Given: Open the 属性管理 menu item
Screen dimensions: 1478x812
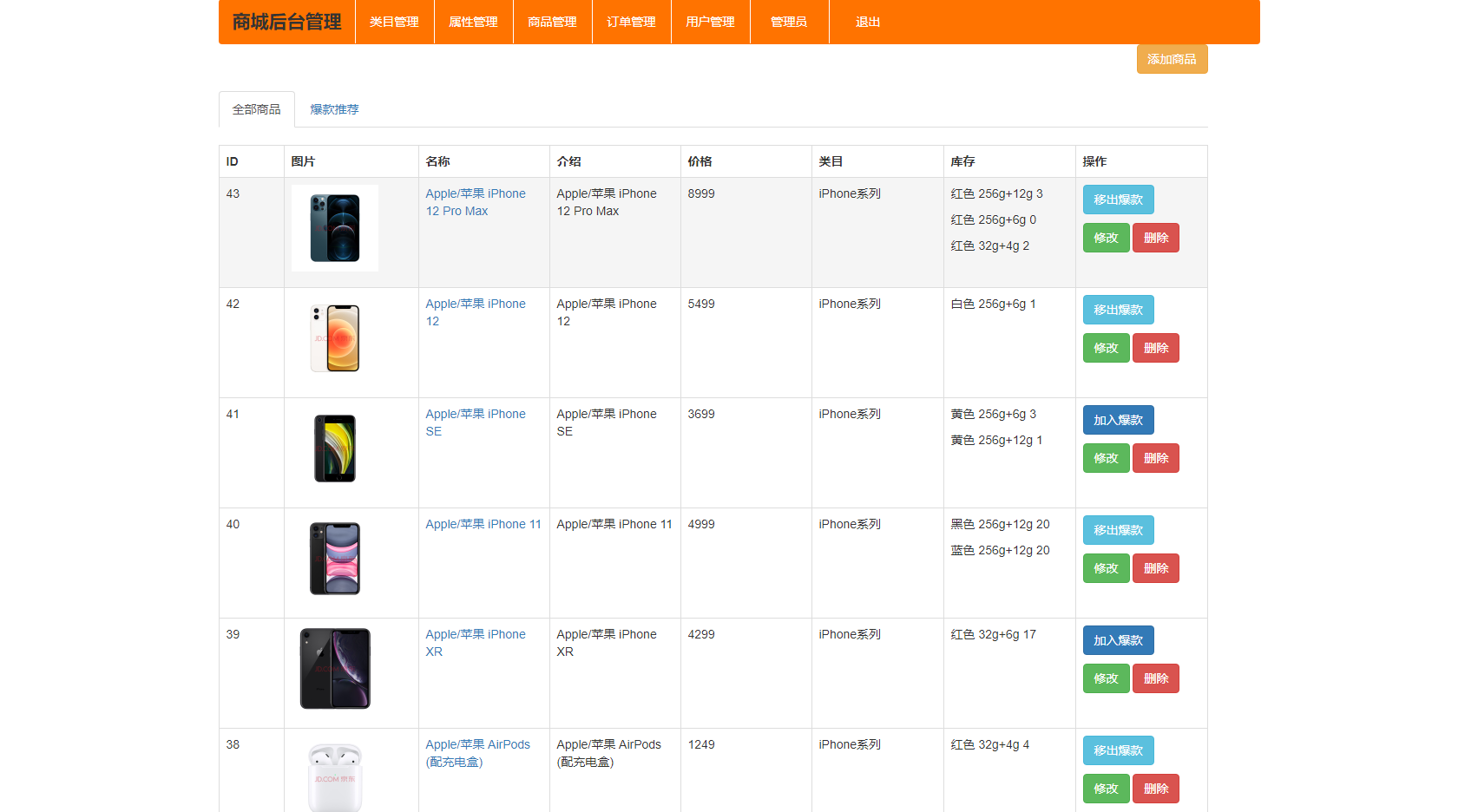Looking at the screenshot, I should [x=473, y=22].
